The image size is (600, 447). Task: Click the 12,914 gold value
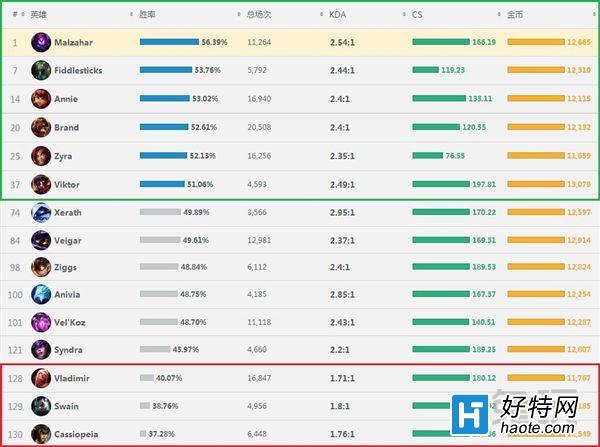click(579, 240)
